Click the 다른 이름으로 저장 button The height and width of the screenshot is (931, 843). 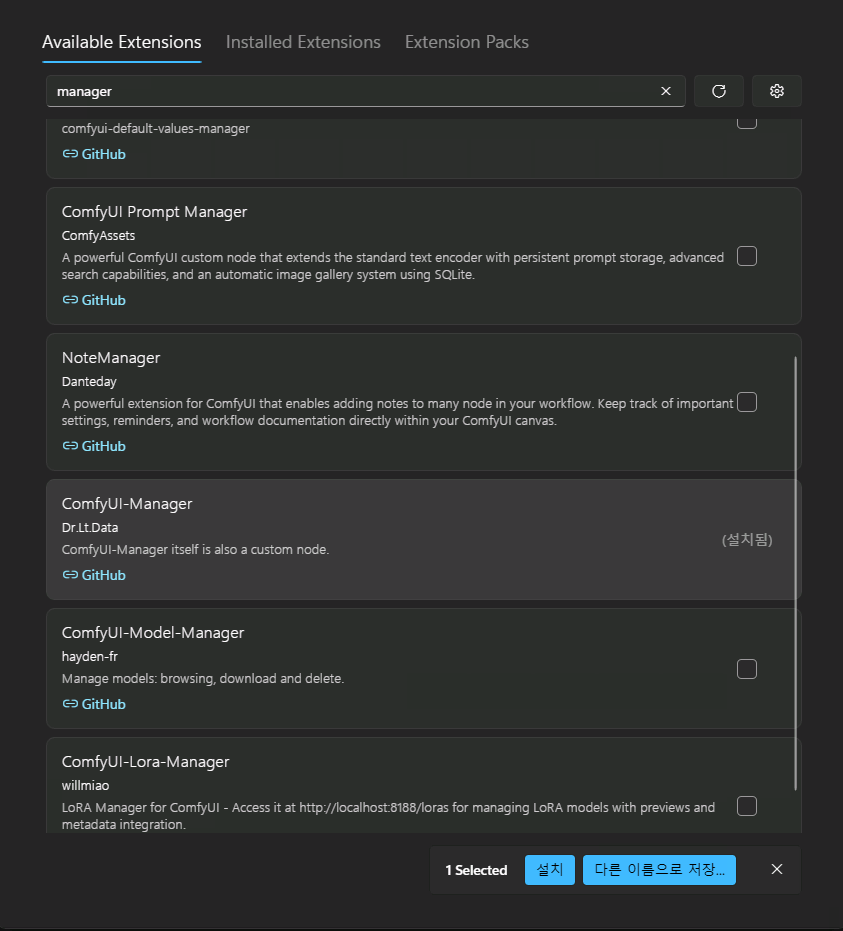(659, 870)
